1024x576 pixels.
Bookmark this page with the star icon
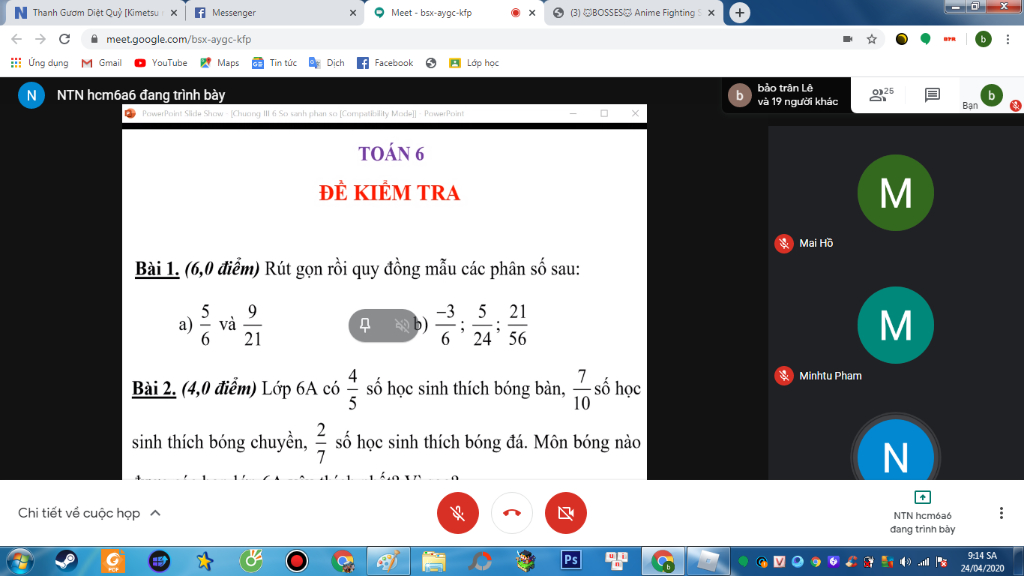pos(871,39)
